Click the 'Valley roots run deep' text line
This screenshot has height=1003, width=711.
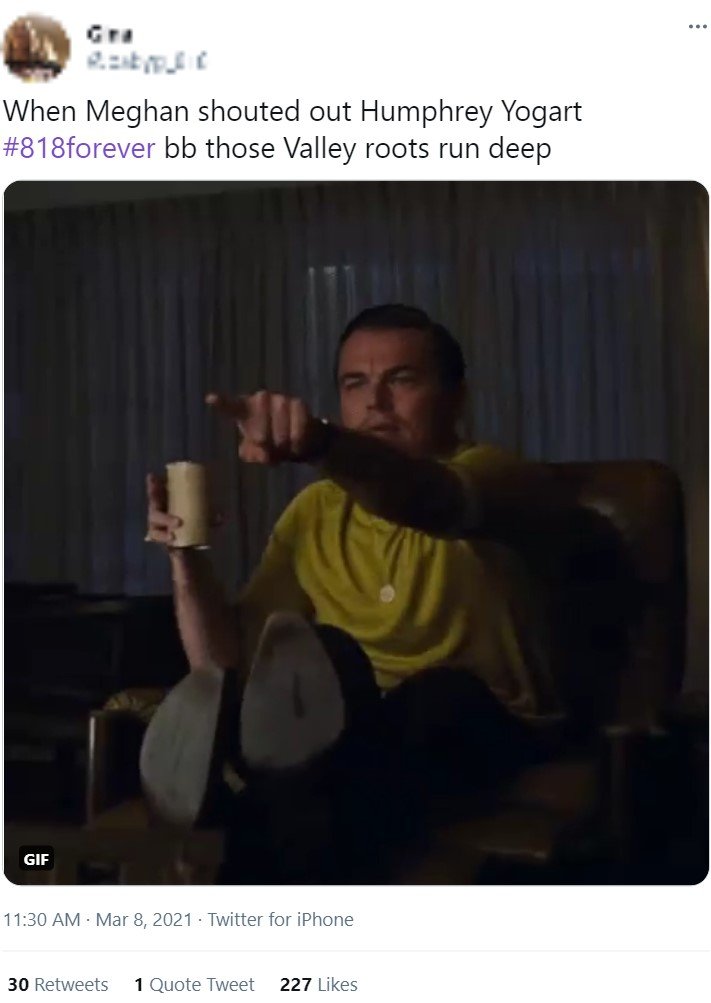pos(417,148)
